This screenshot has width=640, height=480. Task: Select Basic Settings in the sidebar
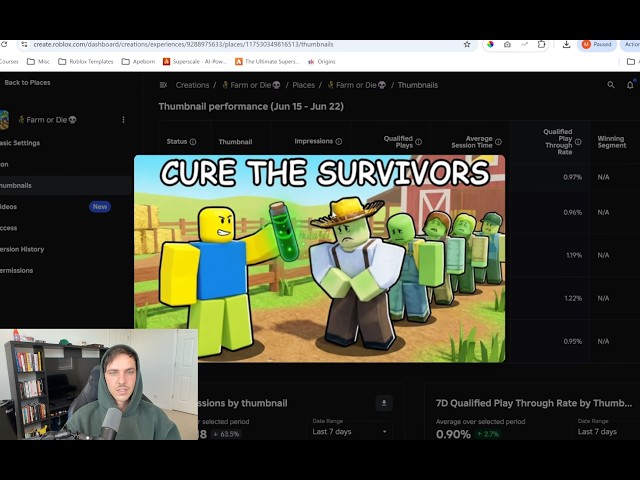click(x=20, y=143)
